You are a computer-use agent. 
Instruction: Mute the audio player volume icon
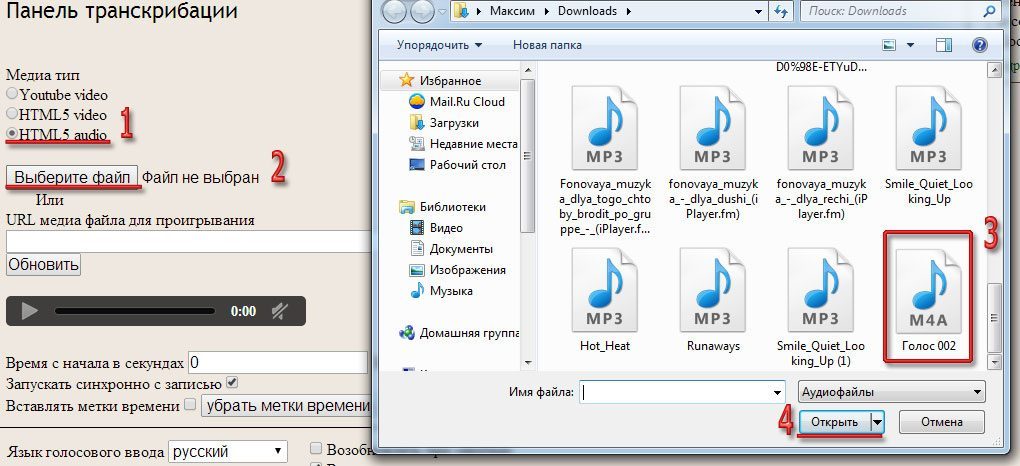coord(279,311)
